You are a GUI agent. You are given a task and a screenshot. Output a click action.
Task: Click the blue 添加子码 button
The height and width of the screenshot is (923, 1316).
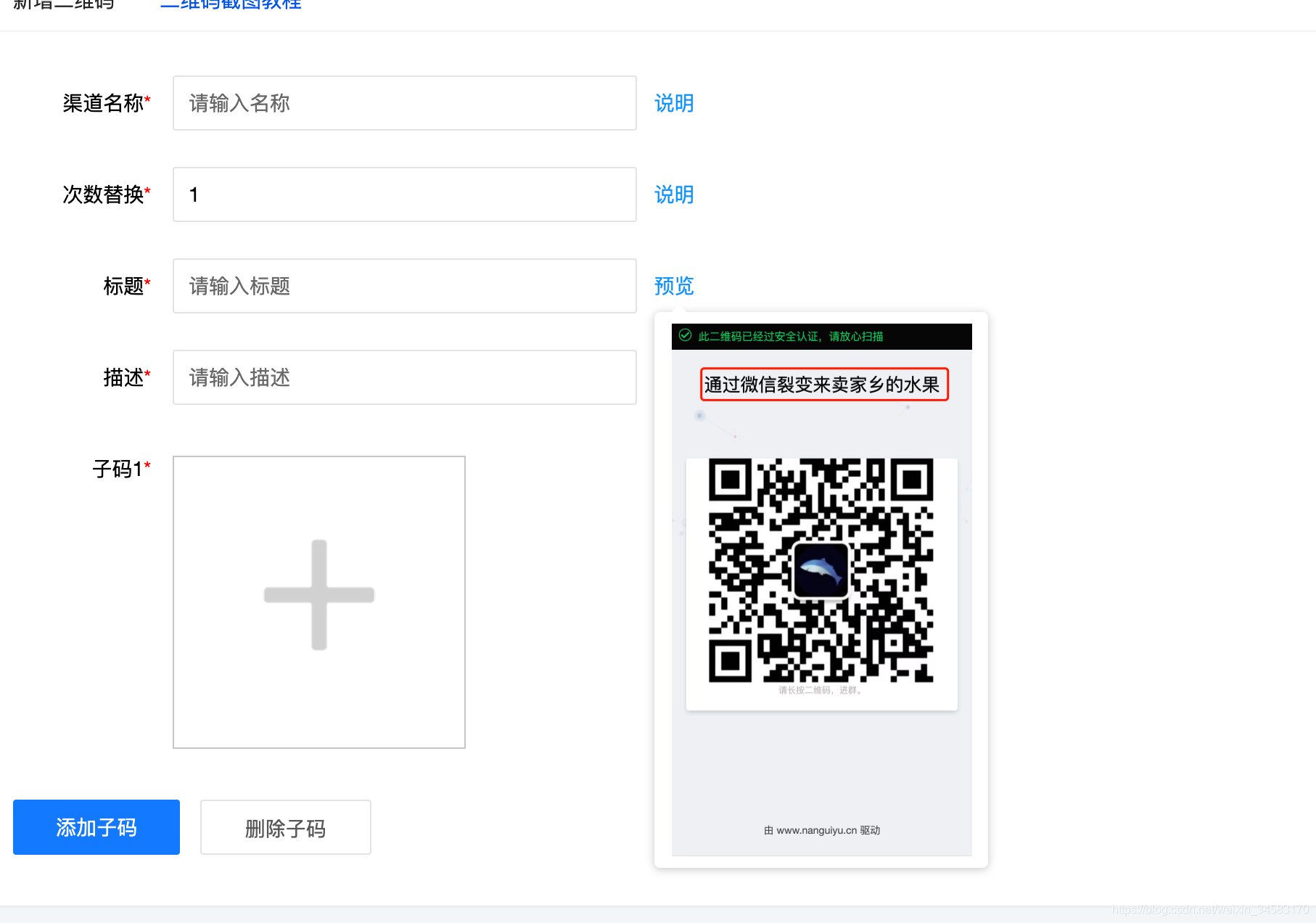96,827
